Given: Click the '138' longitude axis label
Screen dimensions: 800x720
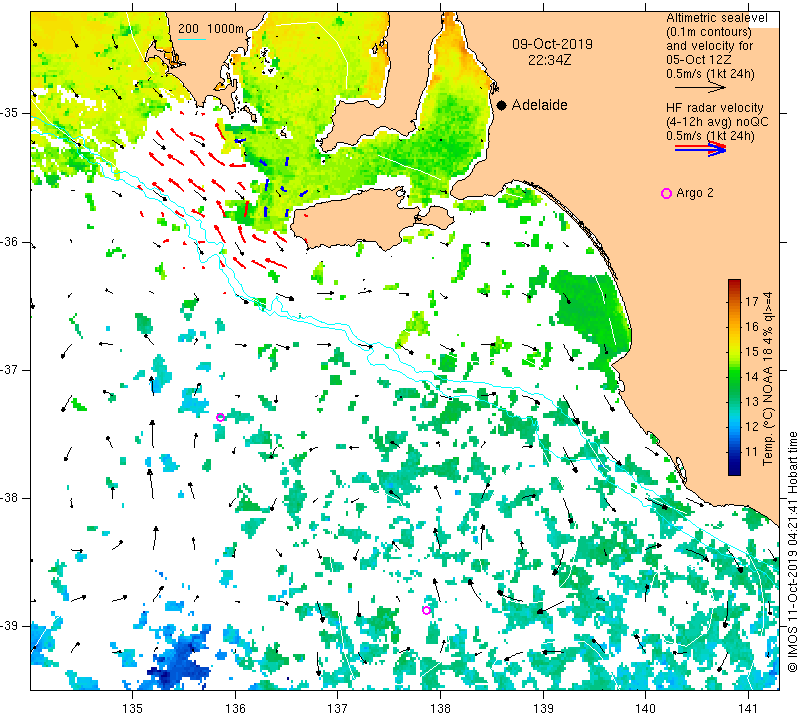Looking at the screenshot, I should [440, 708].
